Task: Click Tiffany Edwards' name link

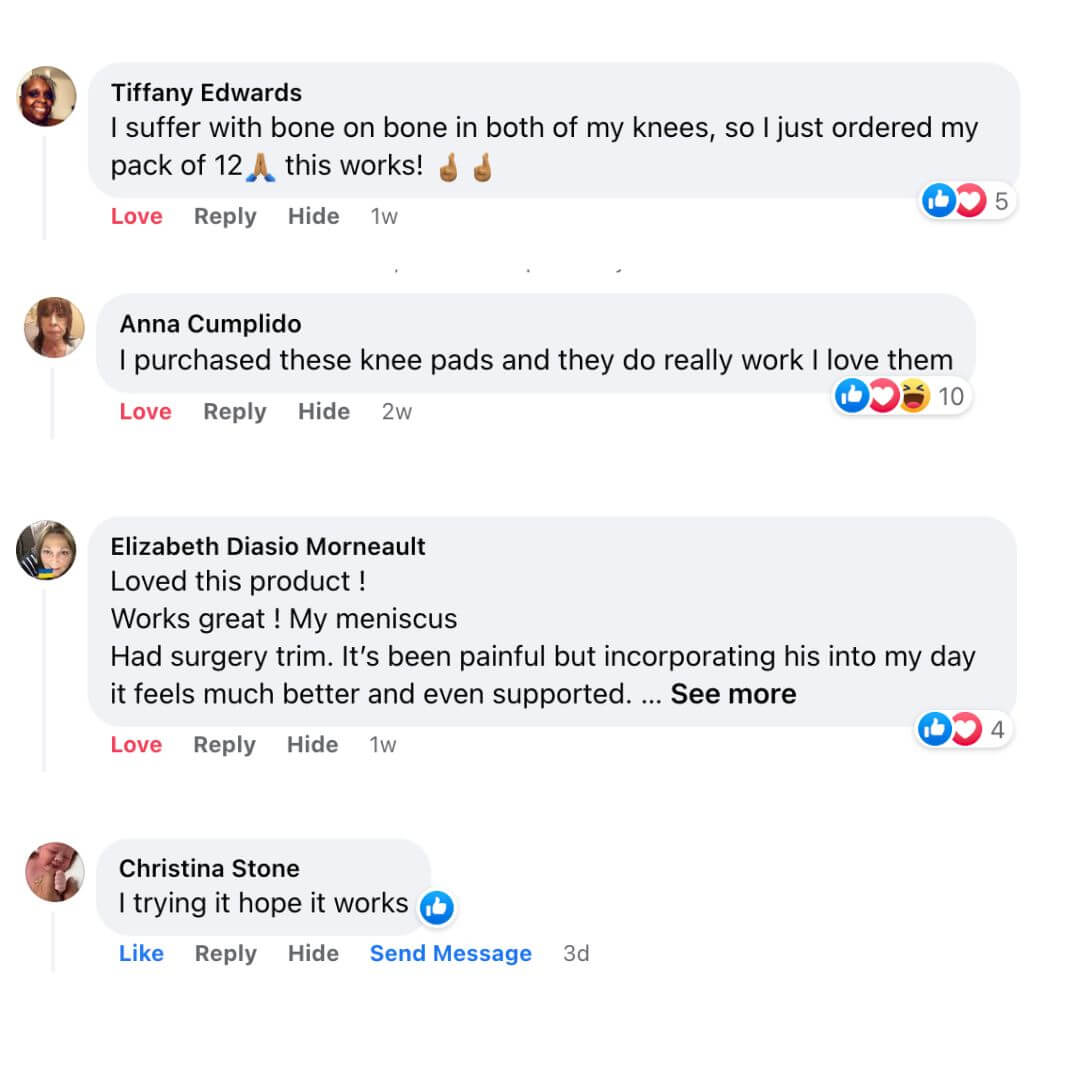Action: [206, 92]
